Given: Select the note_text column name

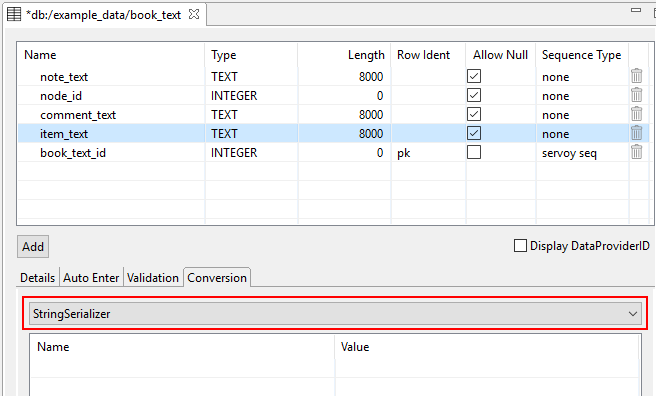Looking at the screenshot, I should pos(64,77).
